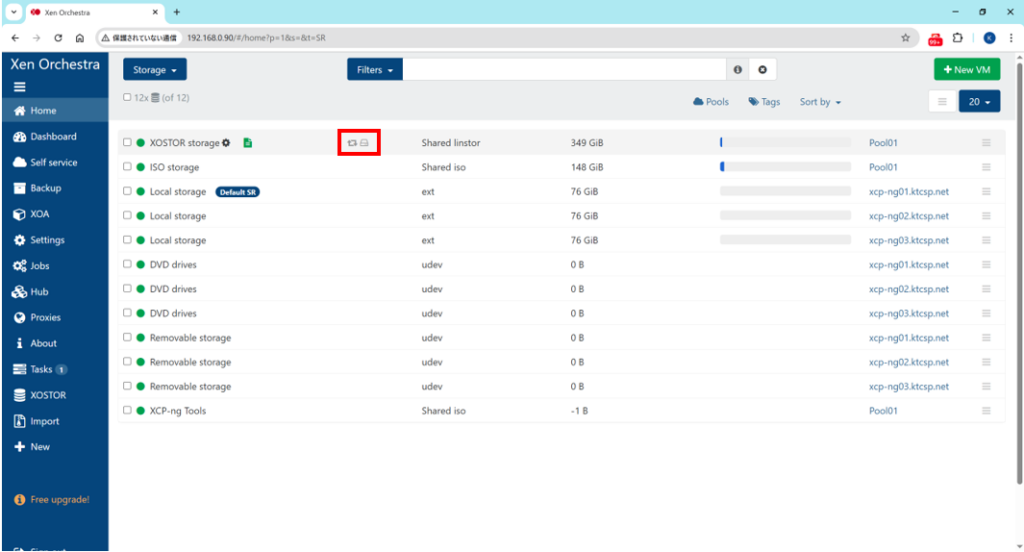Click the green document icon beside XOSTOR storage
The image size is (1024, 552).
coord(247,143)
